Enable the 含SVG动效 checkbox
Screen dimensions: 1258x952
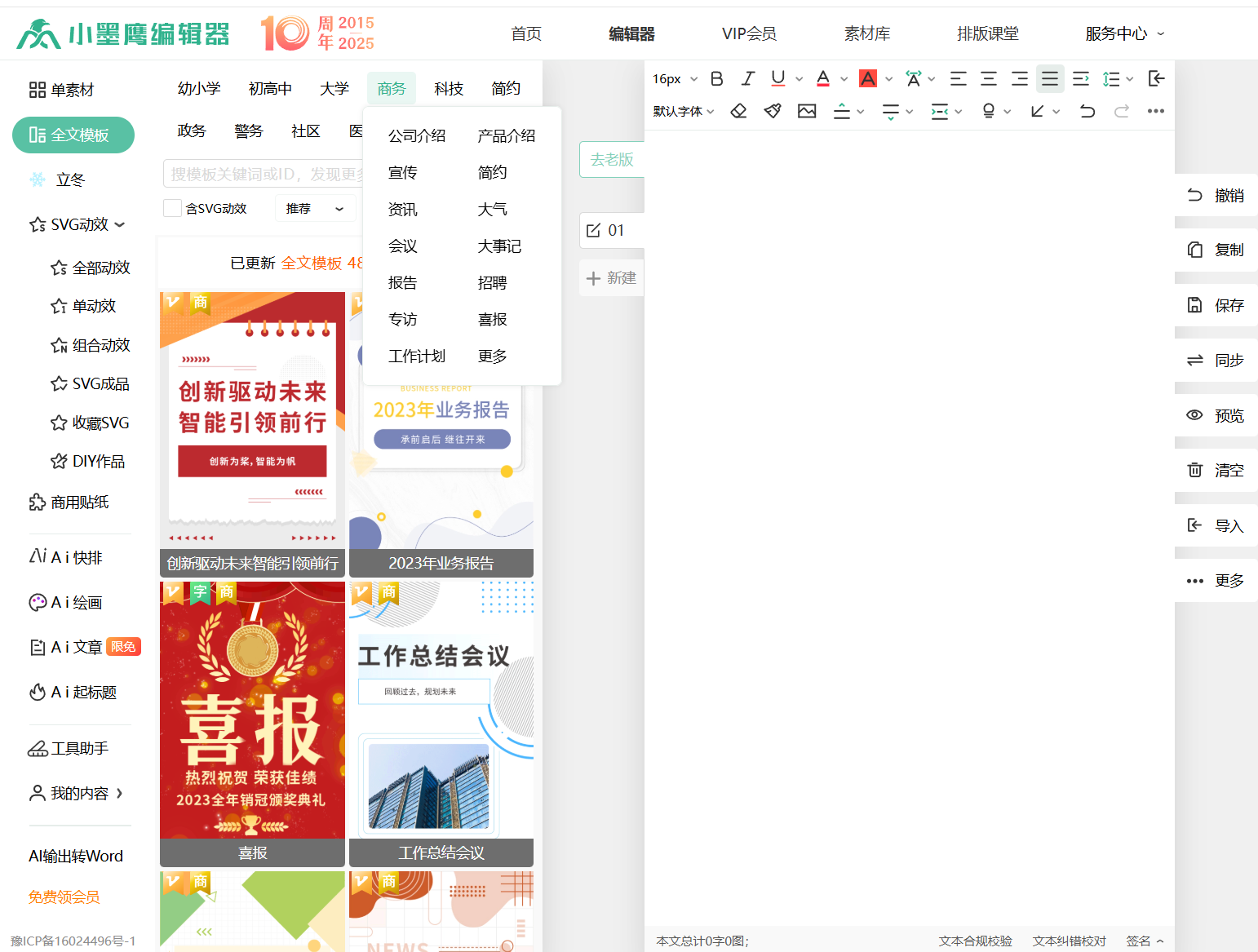[172, 208]
